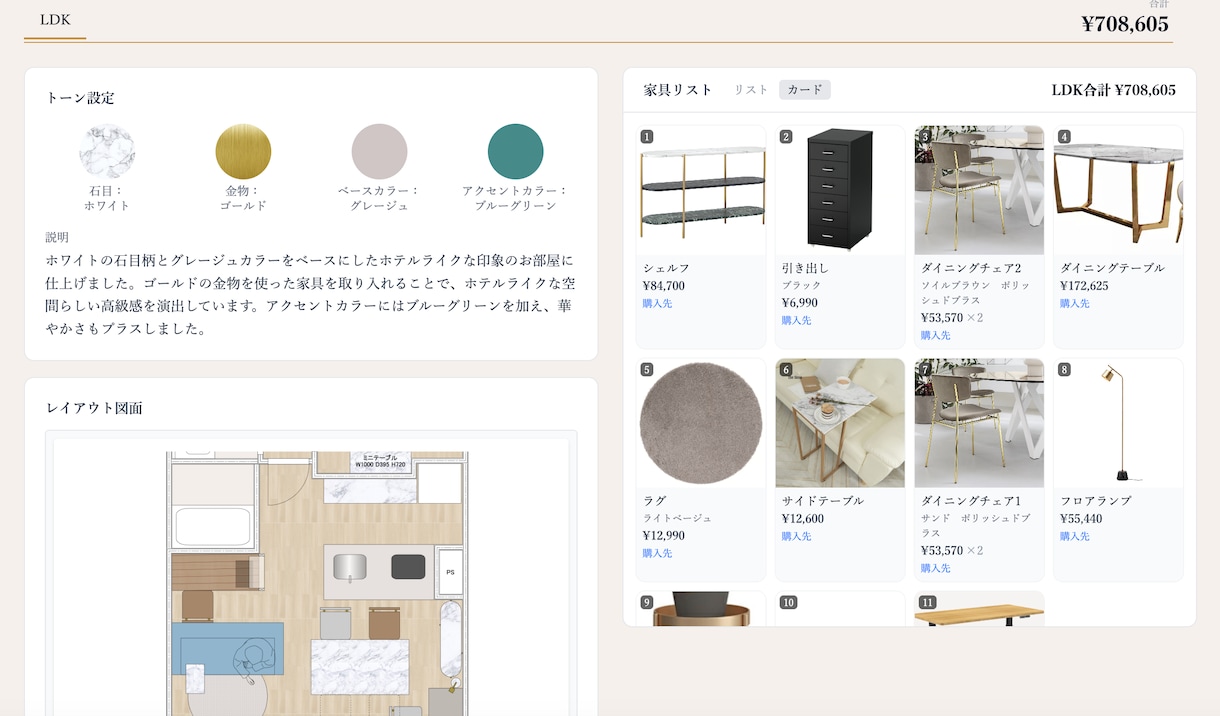
Task: Click the トーン設定 heading
Action: pyautogui.click(x=80, y=98)
